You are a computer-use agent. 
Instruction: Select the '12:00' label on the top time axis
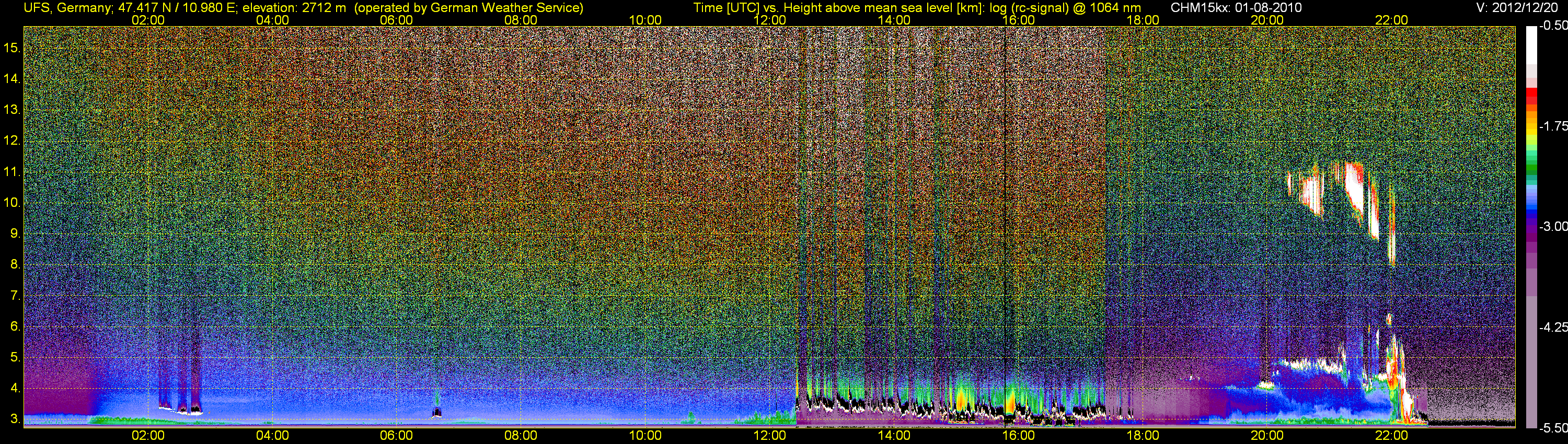(x=769, y=20)
